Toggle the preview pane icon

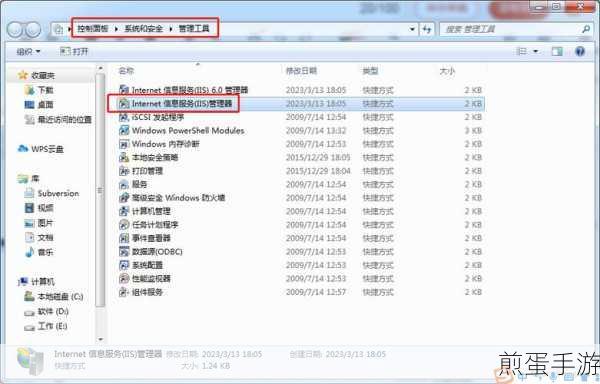(557, 51)
